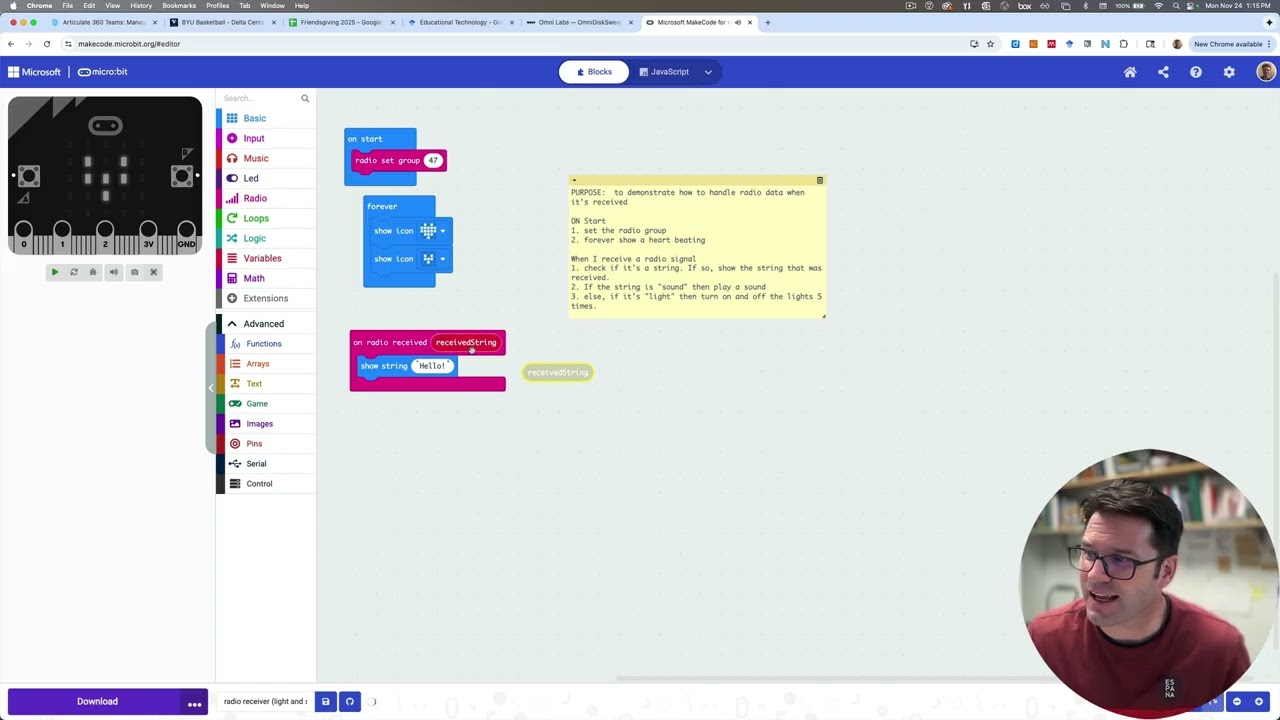Click the toolbox search magnifier icon
This screenshot has width=1280, height=720.
click(x=305, y=98)
